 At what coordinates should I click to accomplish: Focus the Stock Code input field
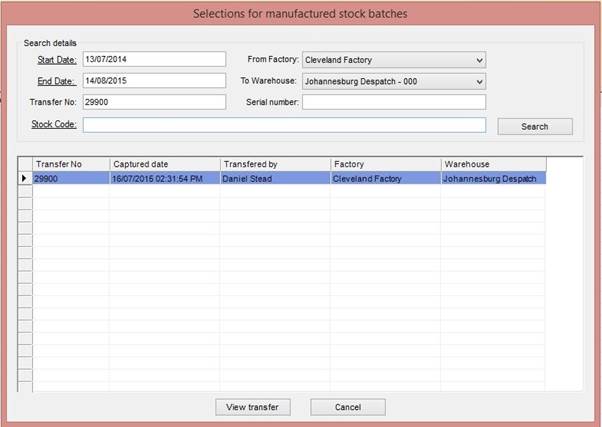click(x=284, y=125)
